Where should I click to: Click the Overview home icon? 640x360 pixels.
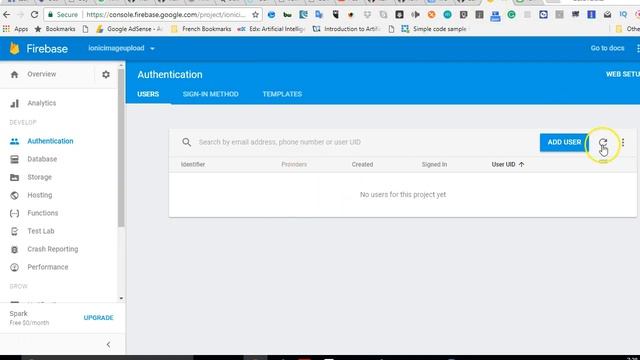tap(15, 74)
